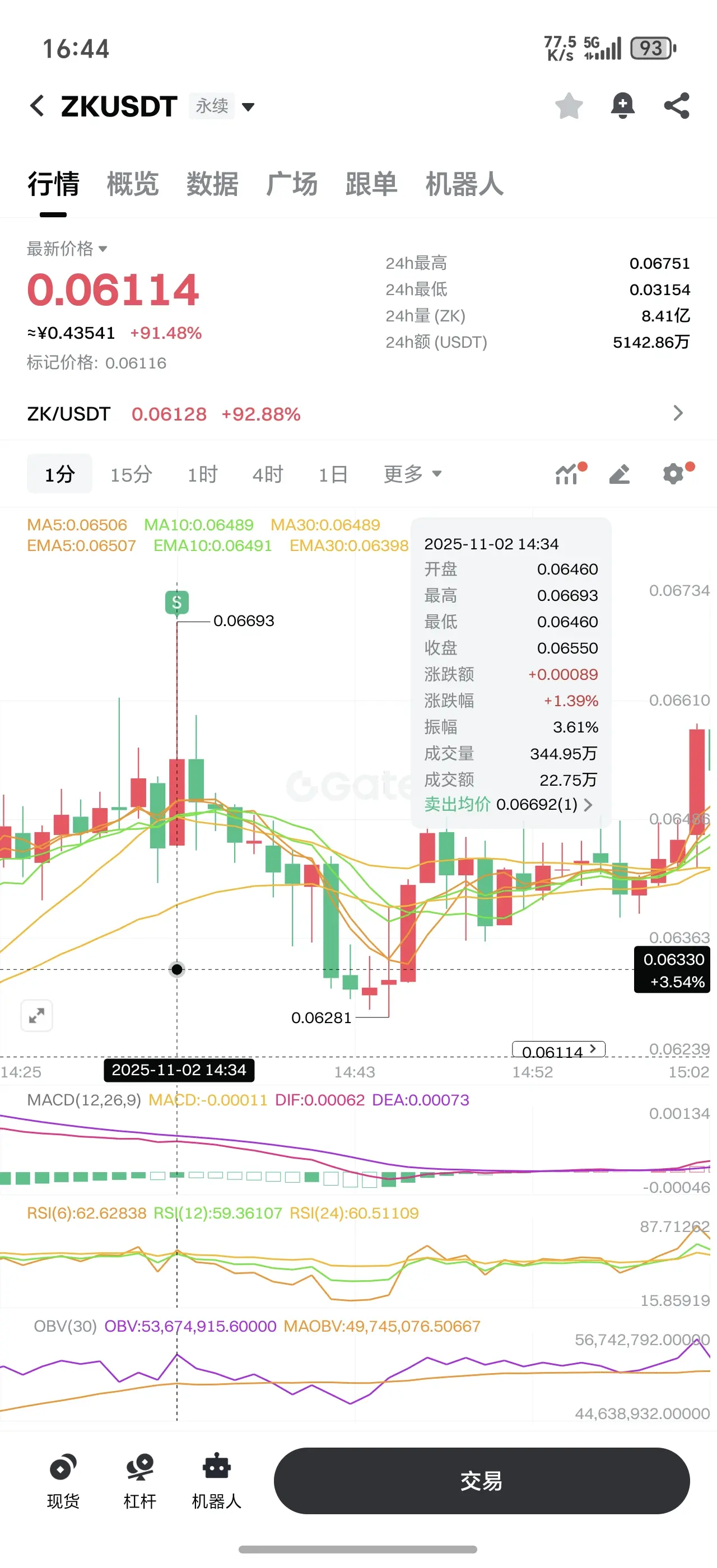Open 最新价格 price type dropdown

[x=67, y=248]
